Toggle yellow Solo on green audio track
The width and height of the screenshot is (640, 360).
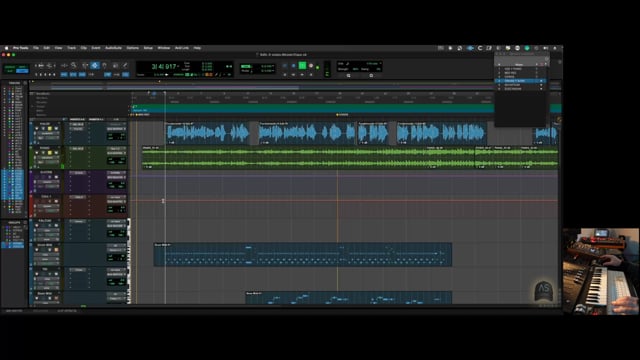click(49, 153)
